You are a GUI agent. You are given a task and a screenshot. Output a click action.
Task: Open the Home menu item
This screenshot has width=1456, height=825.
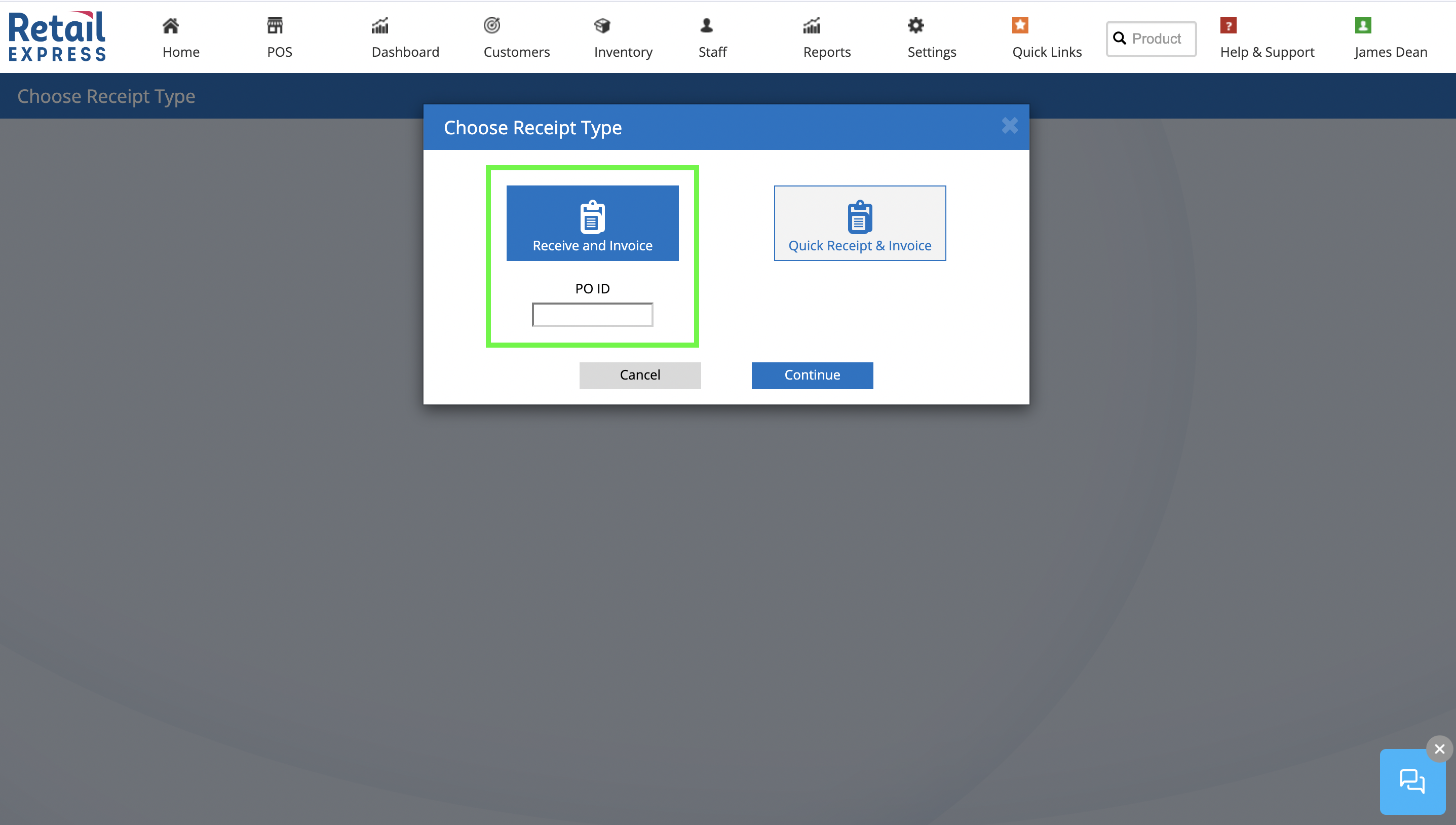click(181, 52)
